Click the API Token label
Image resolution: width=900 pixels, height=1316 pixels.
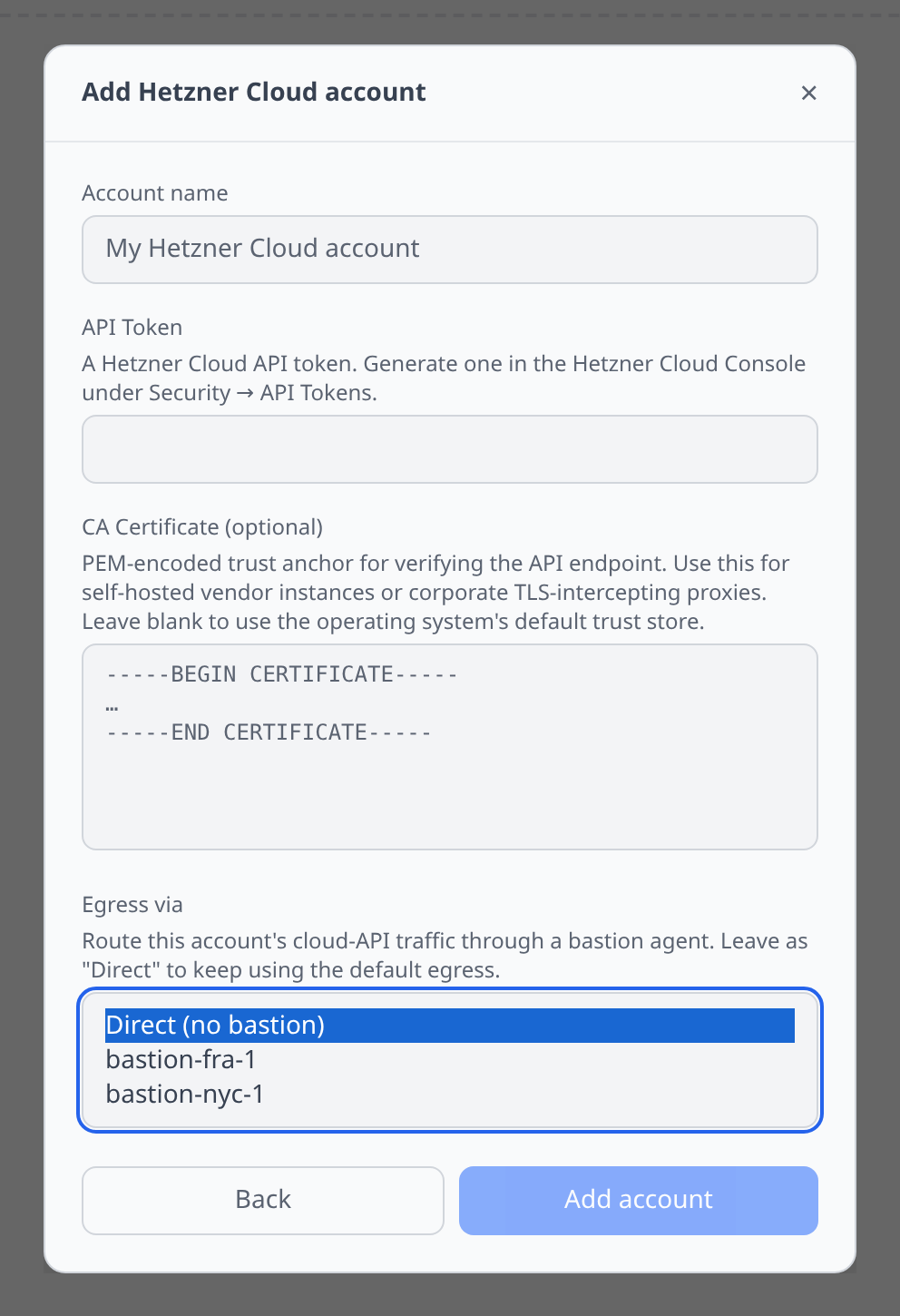pos(132,328)
